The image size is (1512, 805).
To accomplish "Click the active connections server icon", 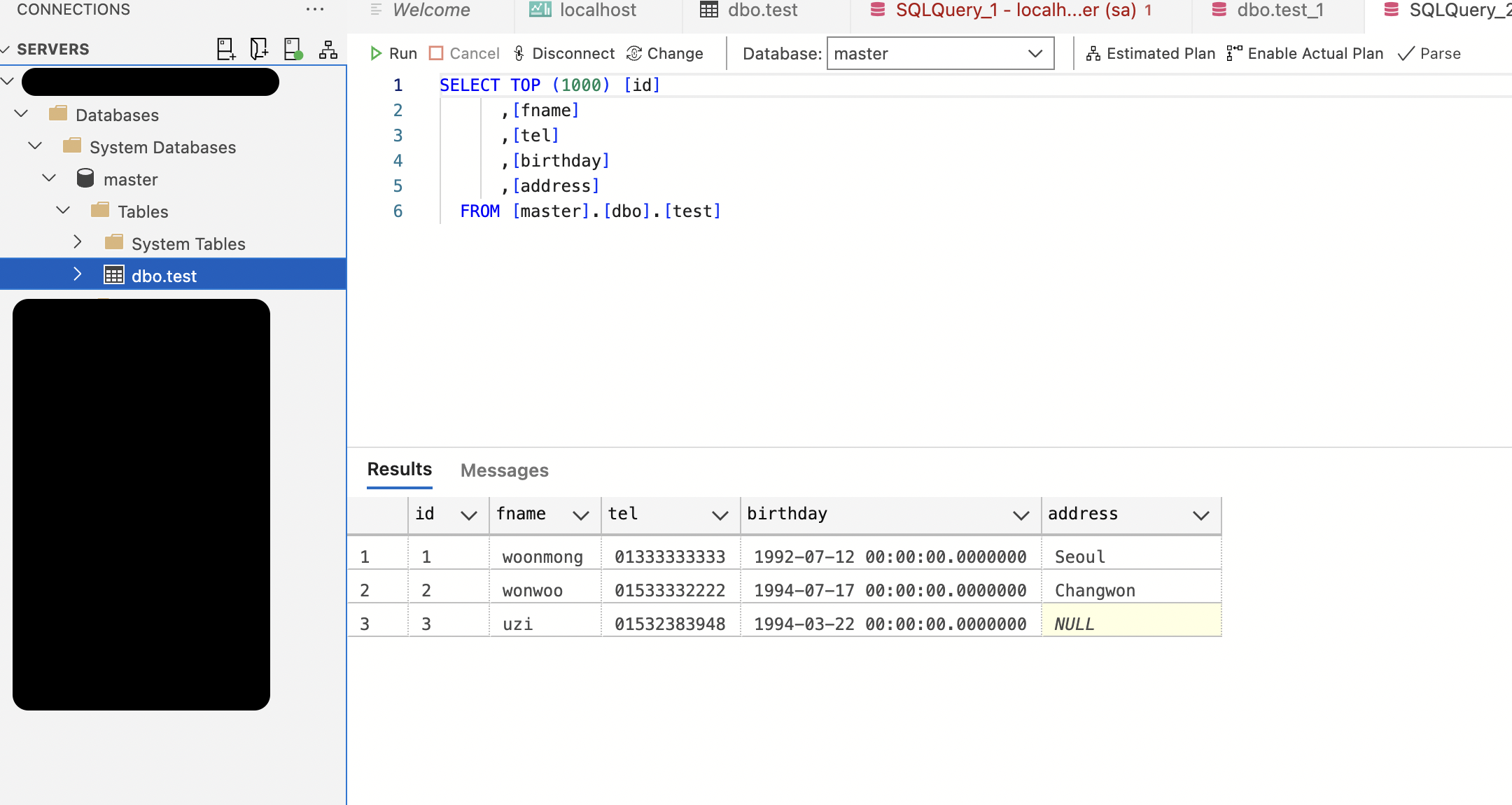I will tap(293, 49).
